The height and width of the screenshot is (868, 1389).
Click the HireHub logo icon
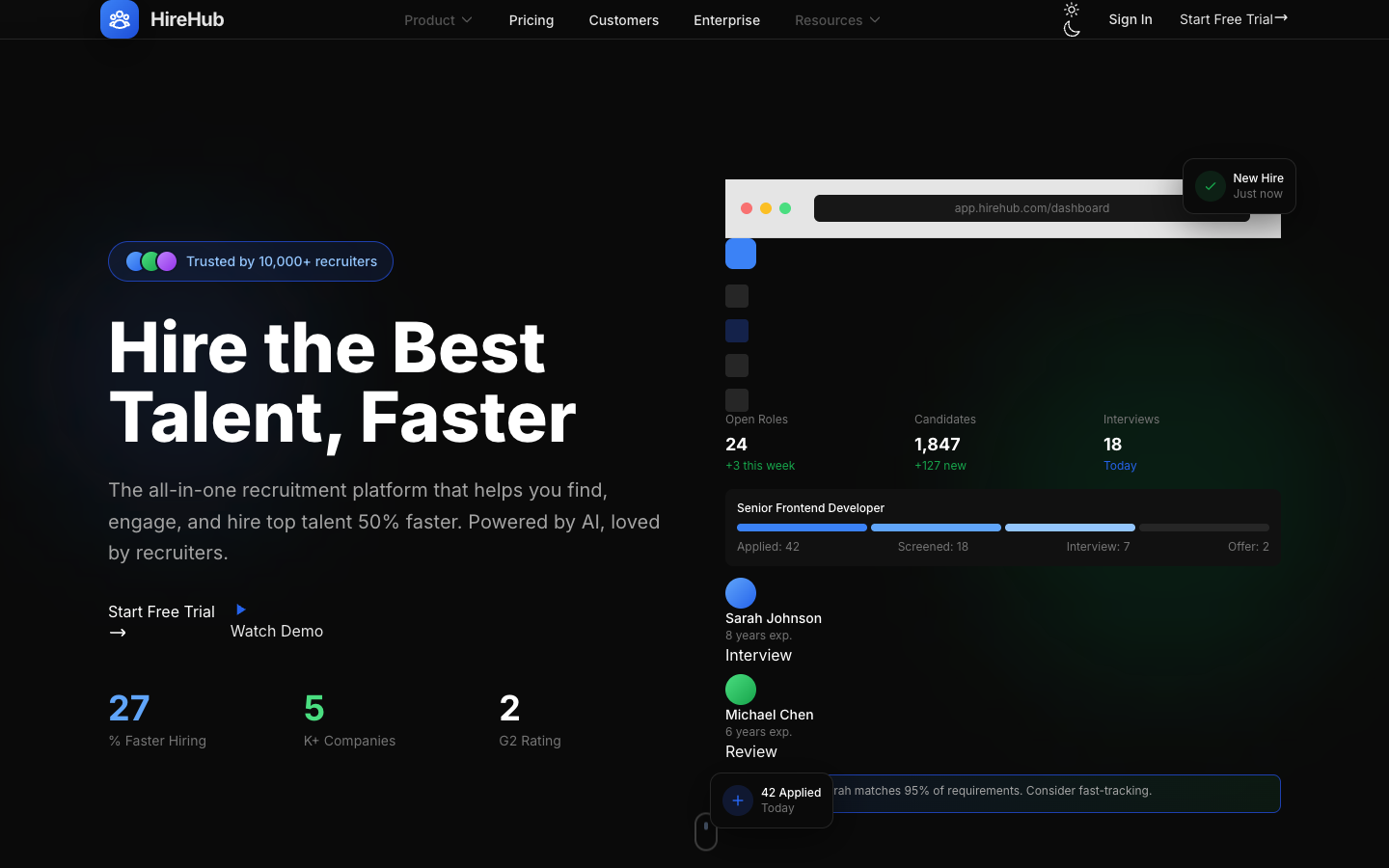[119, 19]
